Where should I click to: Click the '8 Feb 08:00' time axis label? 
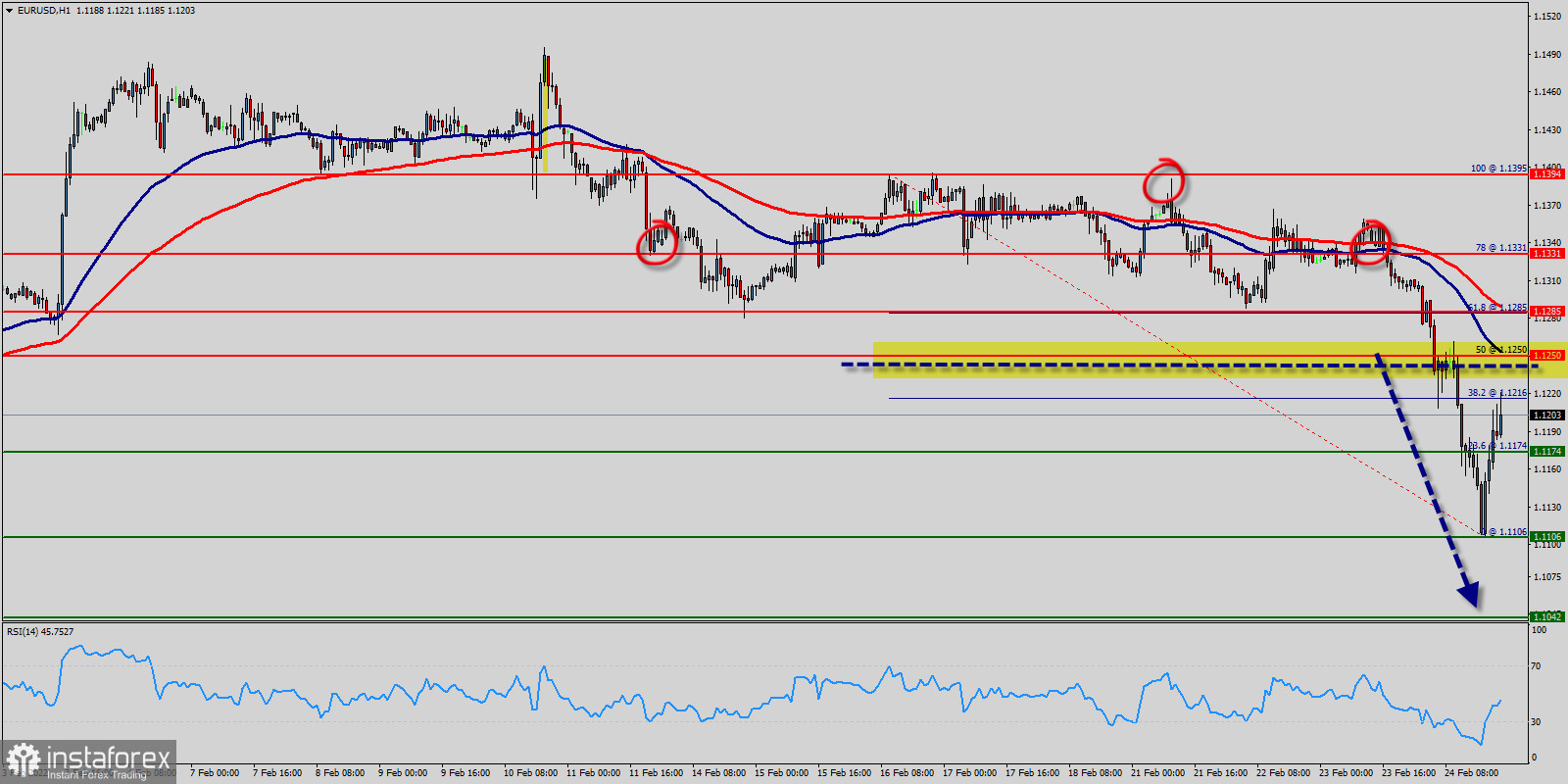pyautogui.click(x=340, y=773)
